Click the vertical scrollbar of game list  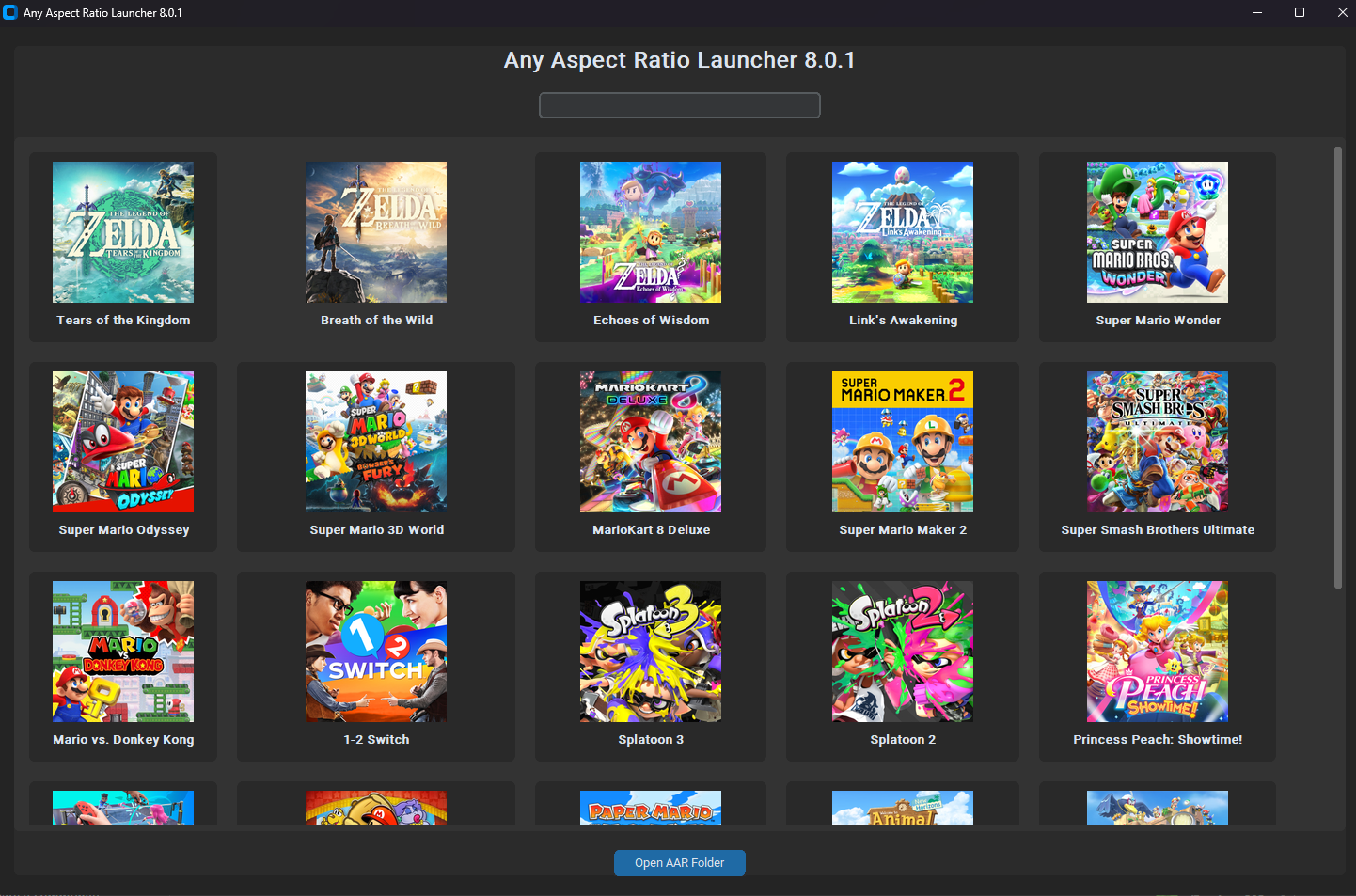point(1338,368)
